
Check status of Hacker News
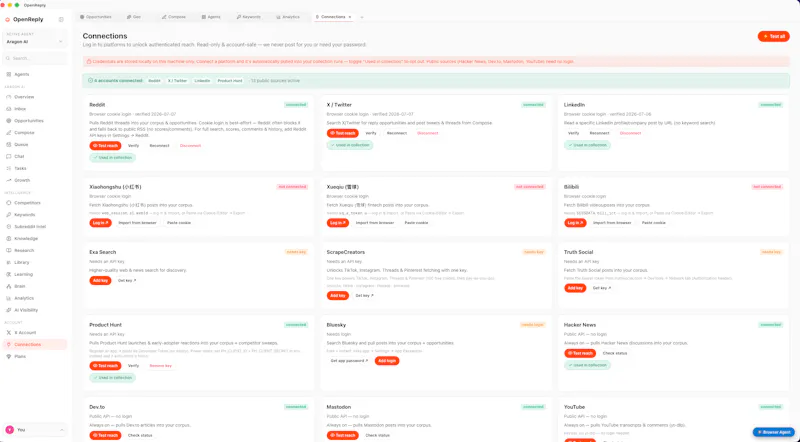click(615, 353)
